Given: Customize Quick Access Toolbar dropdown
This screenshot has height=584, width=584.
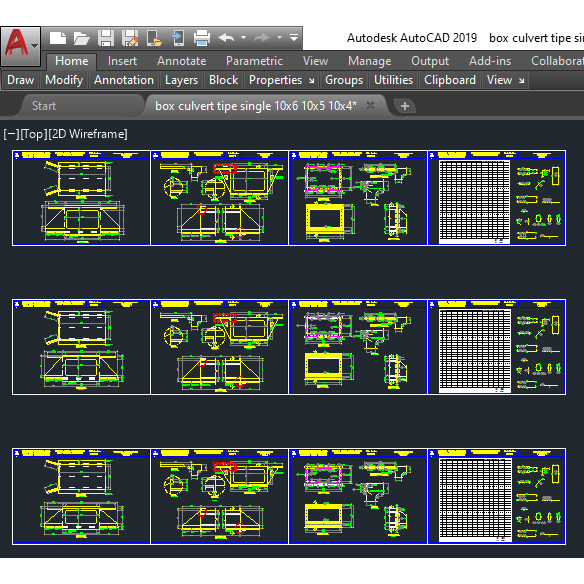Looking at the screenshot, I should (294, 38).
